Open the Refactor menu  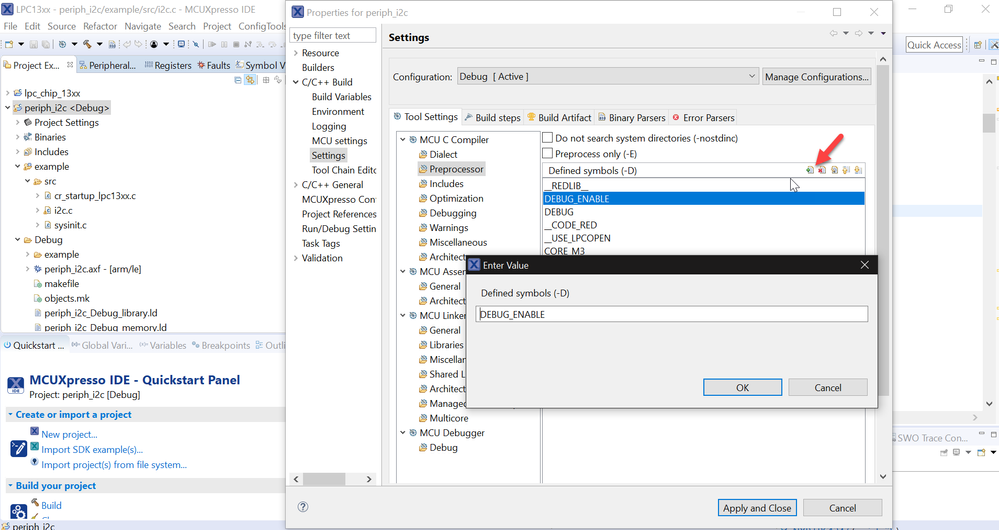(100, 26)
